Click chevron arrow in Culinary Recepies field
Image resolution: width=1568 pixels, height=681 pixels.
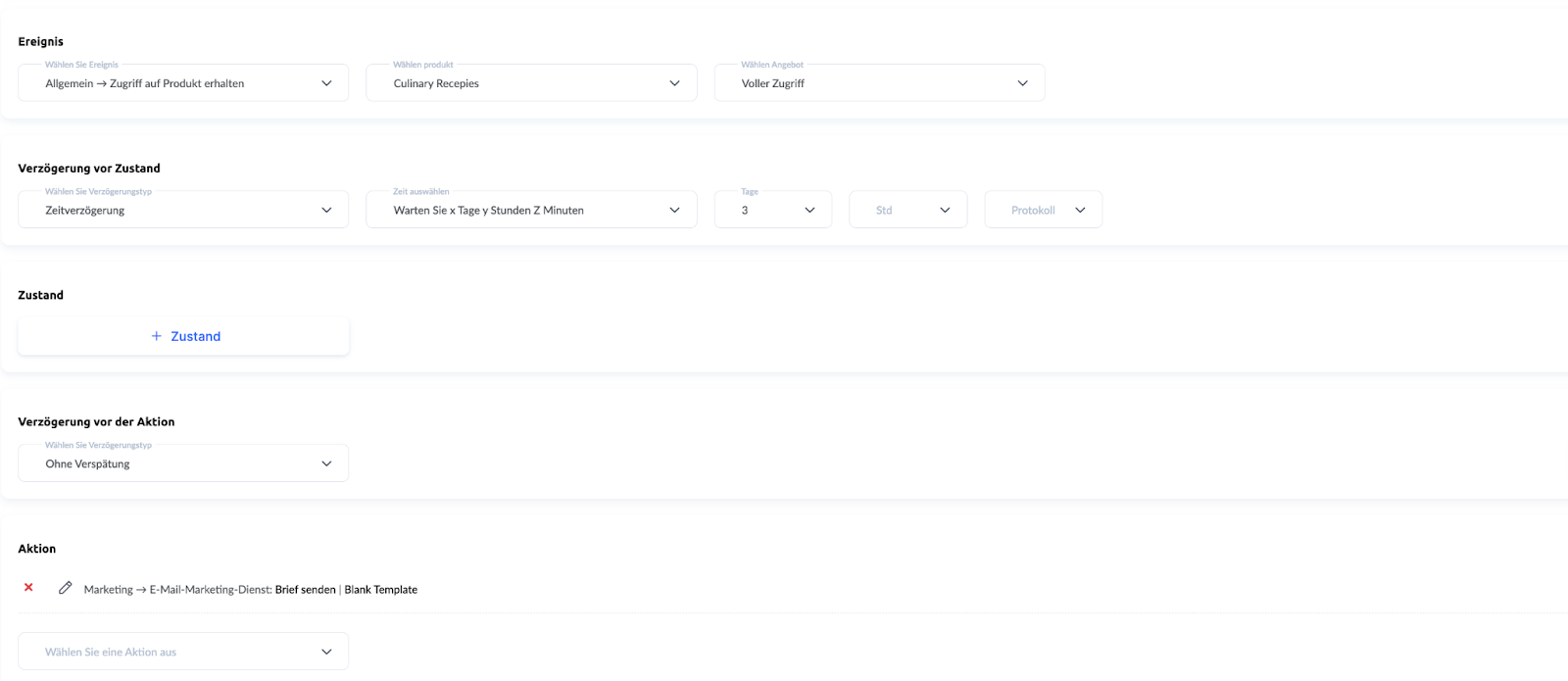674,83
